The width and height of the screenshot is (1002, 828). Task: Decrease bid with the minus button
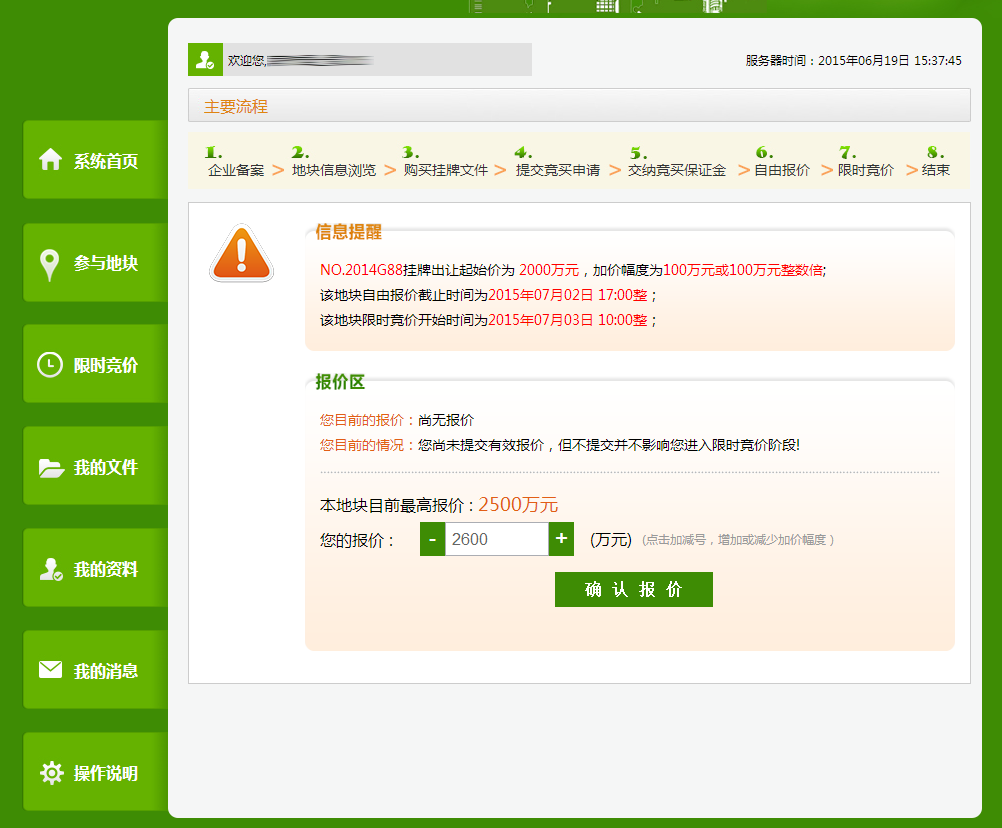[x=432, y=539]
